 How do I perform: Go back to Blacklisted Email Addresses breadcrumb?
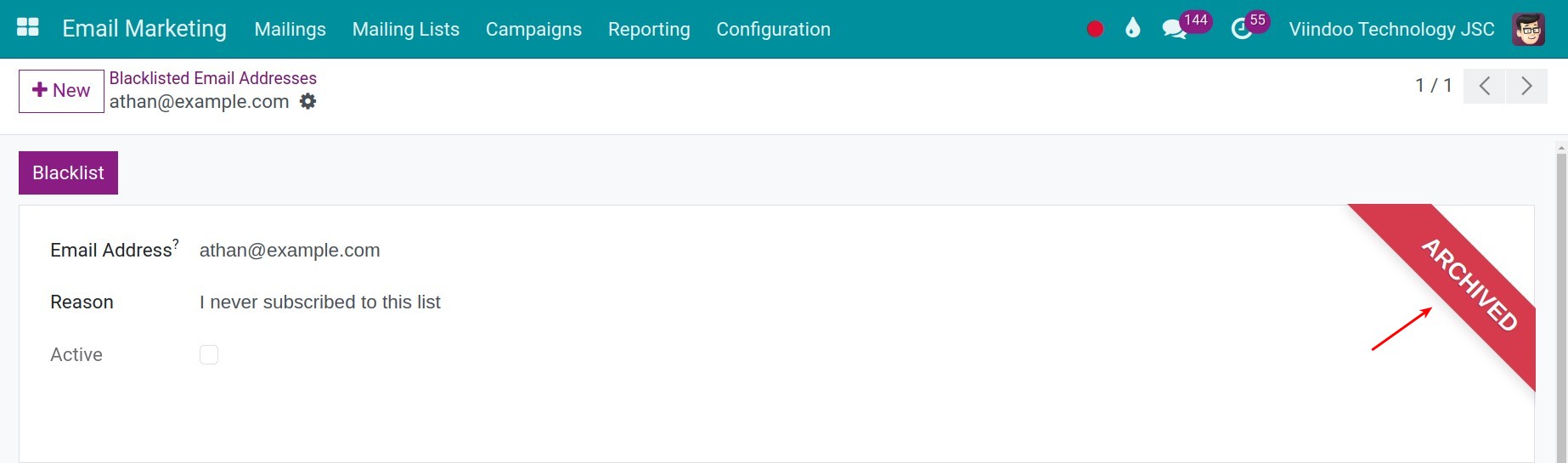pyautogui.click(x=213, y=78)
